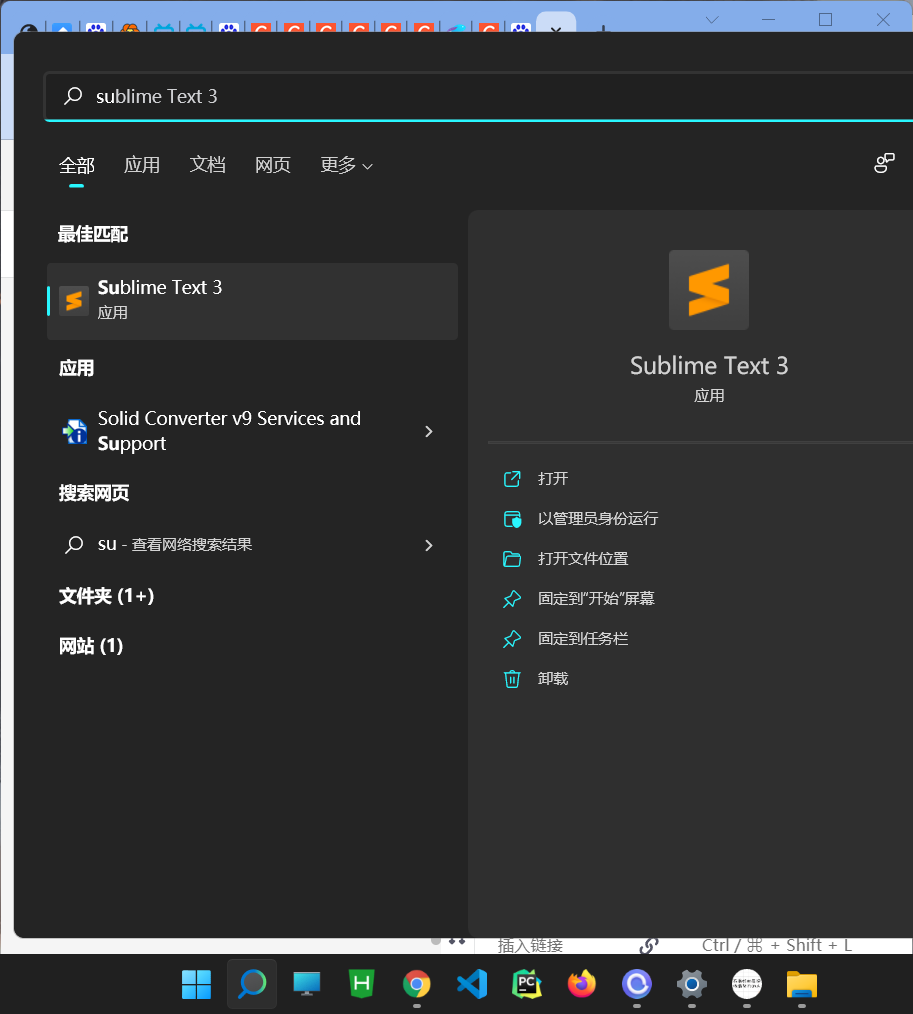Click the small Sublime Text icon in best match row
This screenshot has width=913, height=1014.
tap(74, 301)
